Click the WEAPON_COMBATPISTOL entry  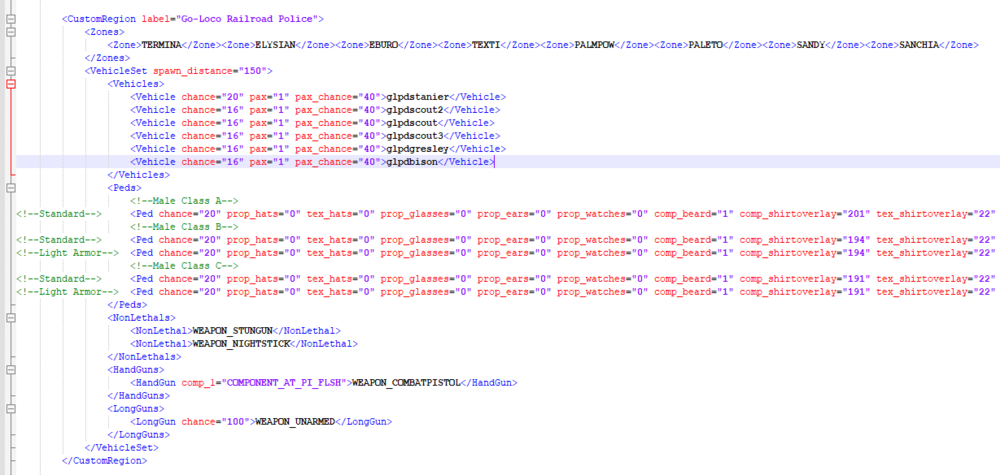(x=406, y=383)
